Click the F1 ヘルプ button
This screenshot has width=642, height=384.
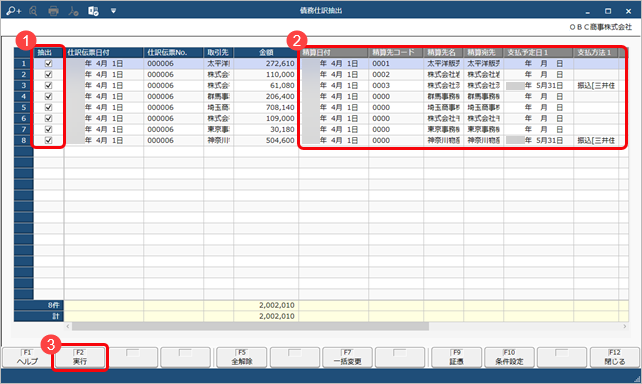pyautogui.click(x=27, y=357)
